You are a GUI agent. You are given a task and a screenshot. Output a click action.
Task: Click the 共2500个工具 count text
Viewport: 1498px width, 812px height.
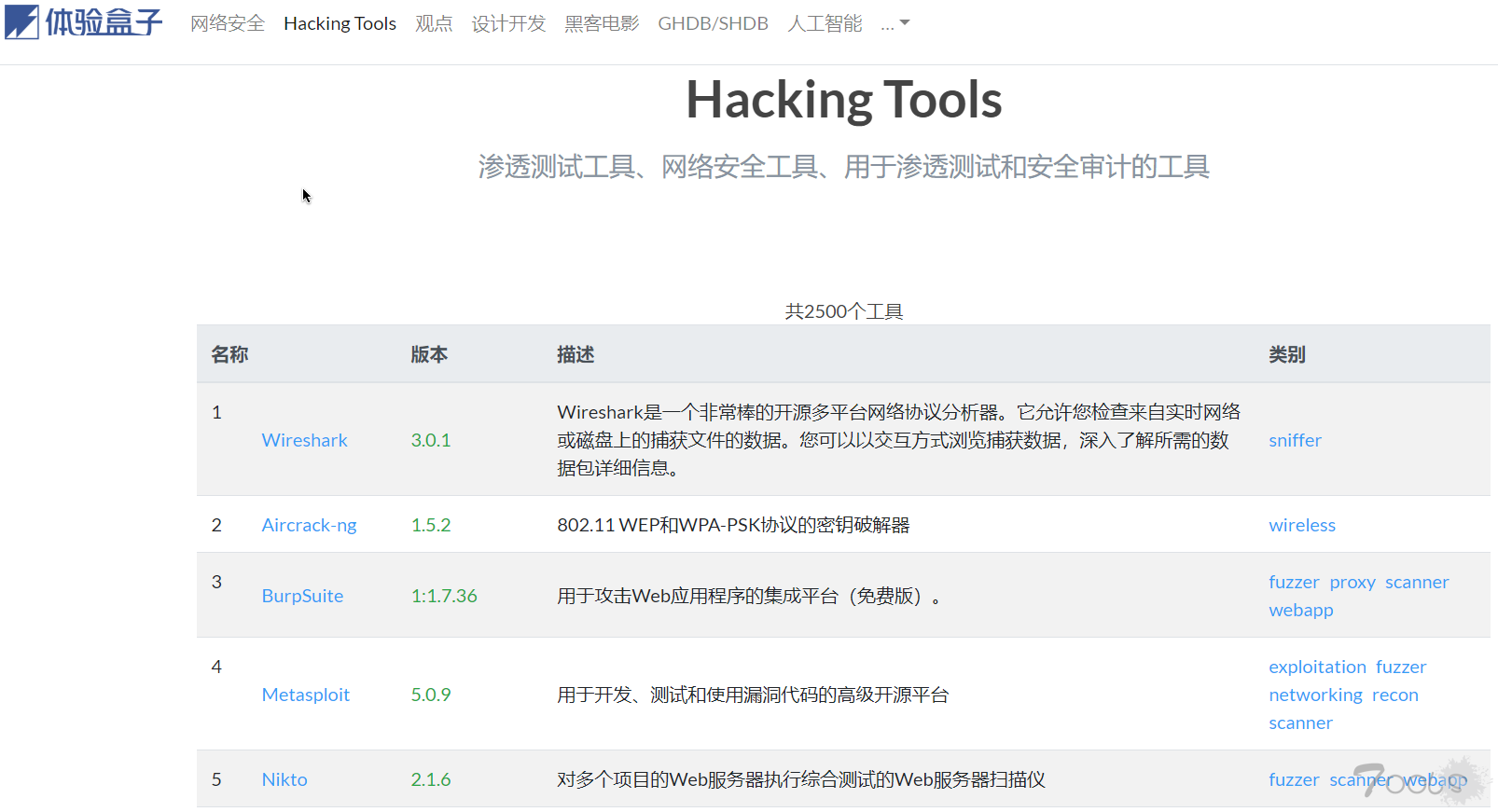click(x=844, y=311)
